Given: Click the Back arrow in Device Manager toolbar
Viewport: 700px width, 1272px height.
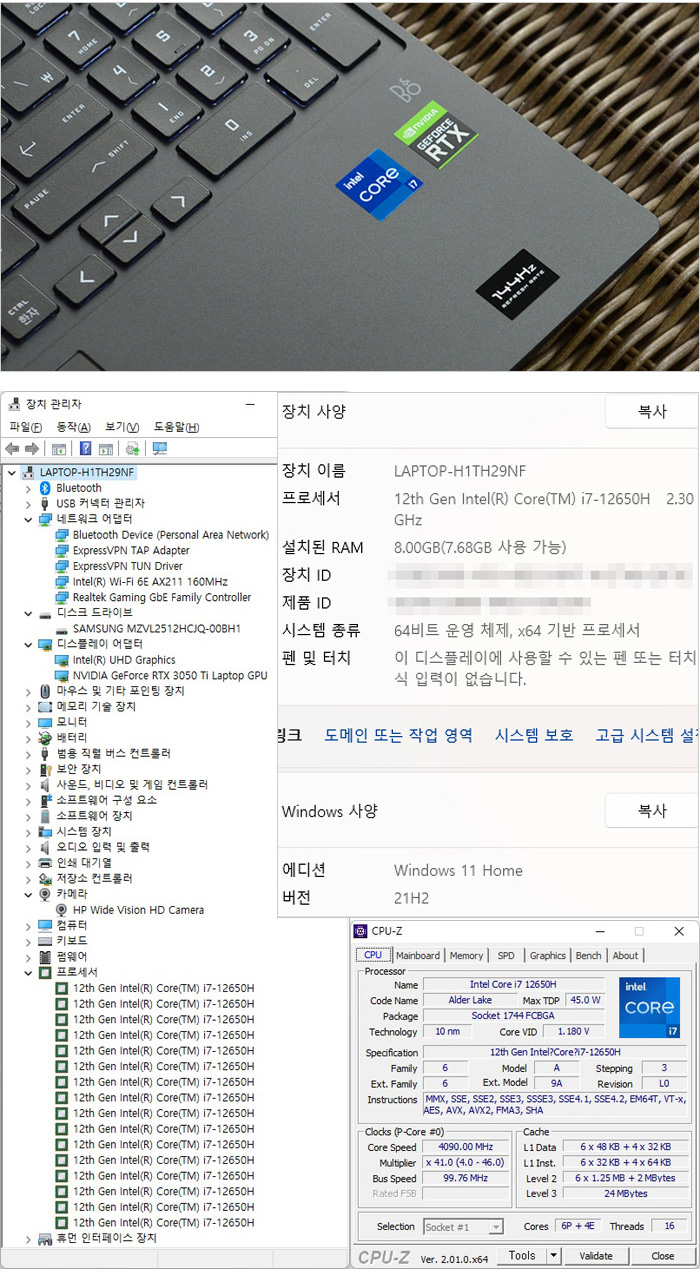Looking at the screenshot, I should coord(12,449).
